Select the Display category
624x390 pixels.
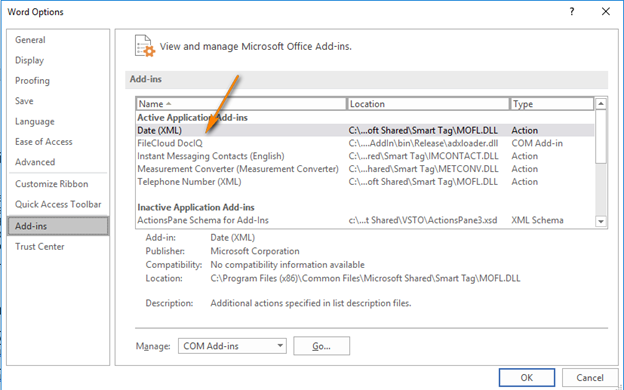(29, 60)
